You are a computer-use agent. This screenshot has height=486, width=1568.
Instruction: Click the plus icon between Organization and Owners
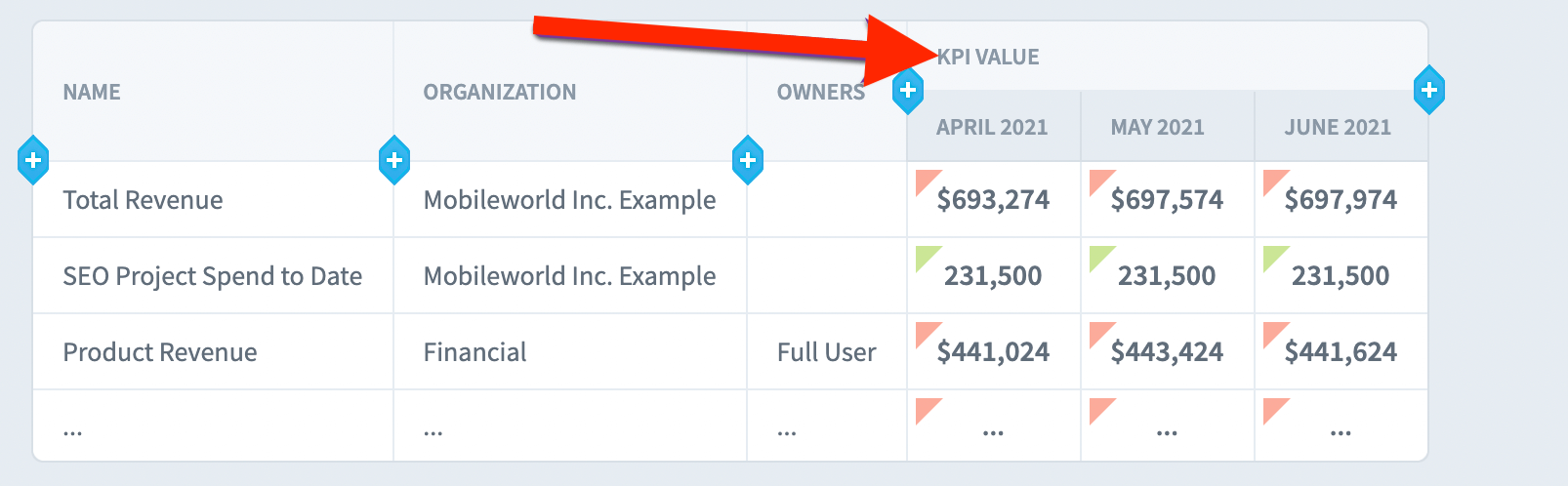[748, 159]
